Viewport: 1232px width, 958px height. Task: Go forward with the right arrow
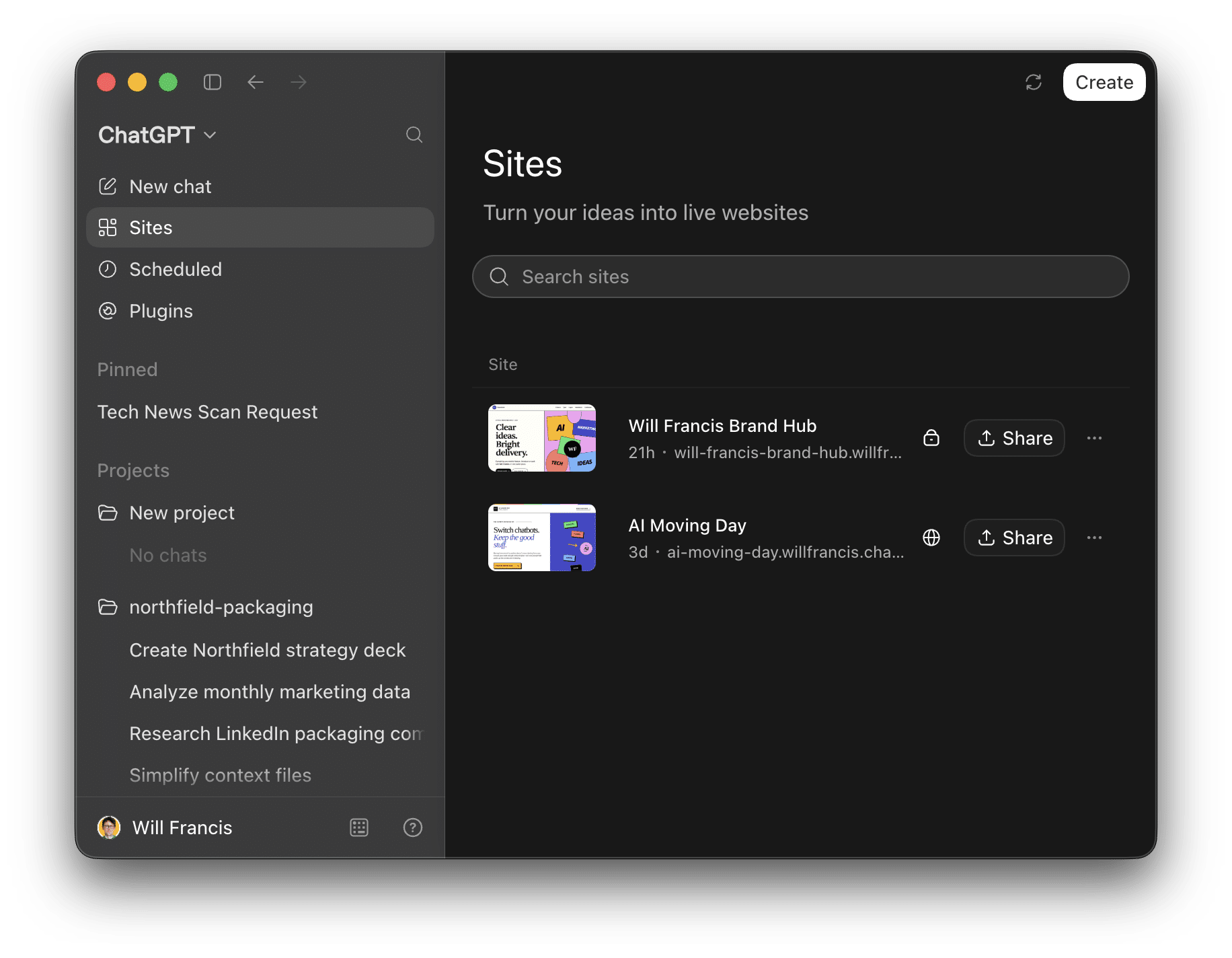coord(299,82)
